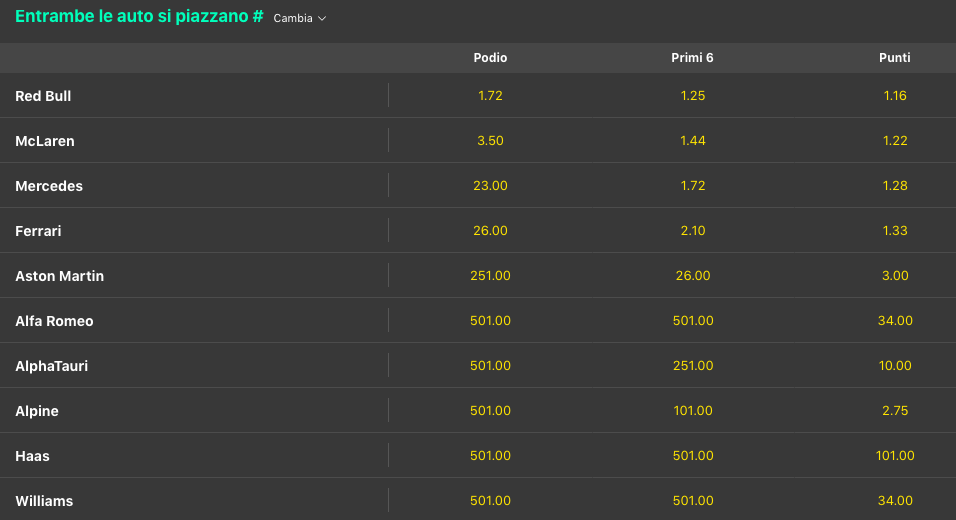Image resolution: width=956 pixels, height=520 pixels.
Task: Select Ferrari Punti odds 1.33
Action: pyautogui.click(x=895, y=231)
